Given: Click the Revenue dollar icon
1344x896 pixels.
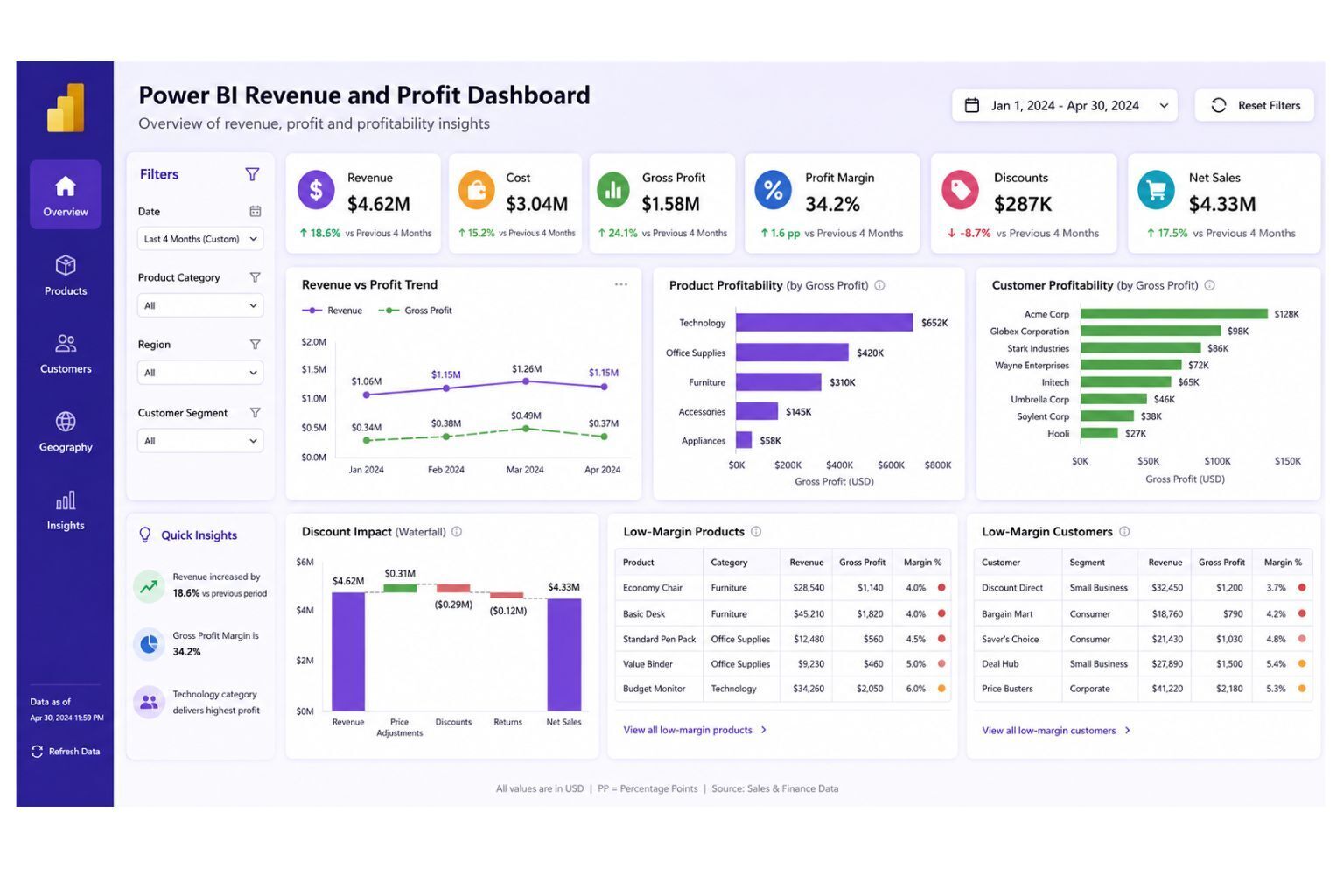Looking at the screenshot, I should (316, 190).
